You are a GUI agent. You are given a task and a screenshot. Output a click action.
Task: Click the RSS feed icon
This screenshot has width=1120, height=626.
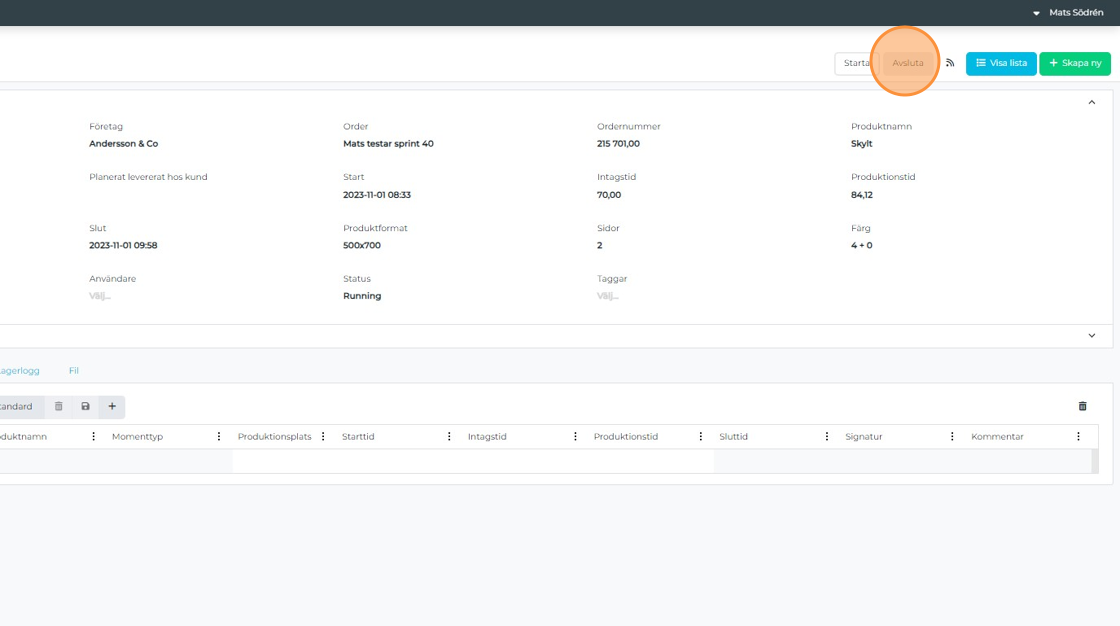pyautogui.click(x=950, y=63)
